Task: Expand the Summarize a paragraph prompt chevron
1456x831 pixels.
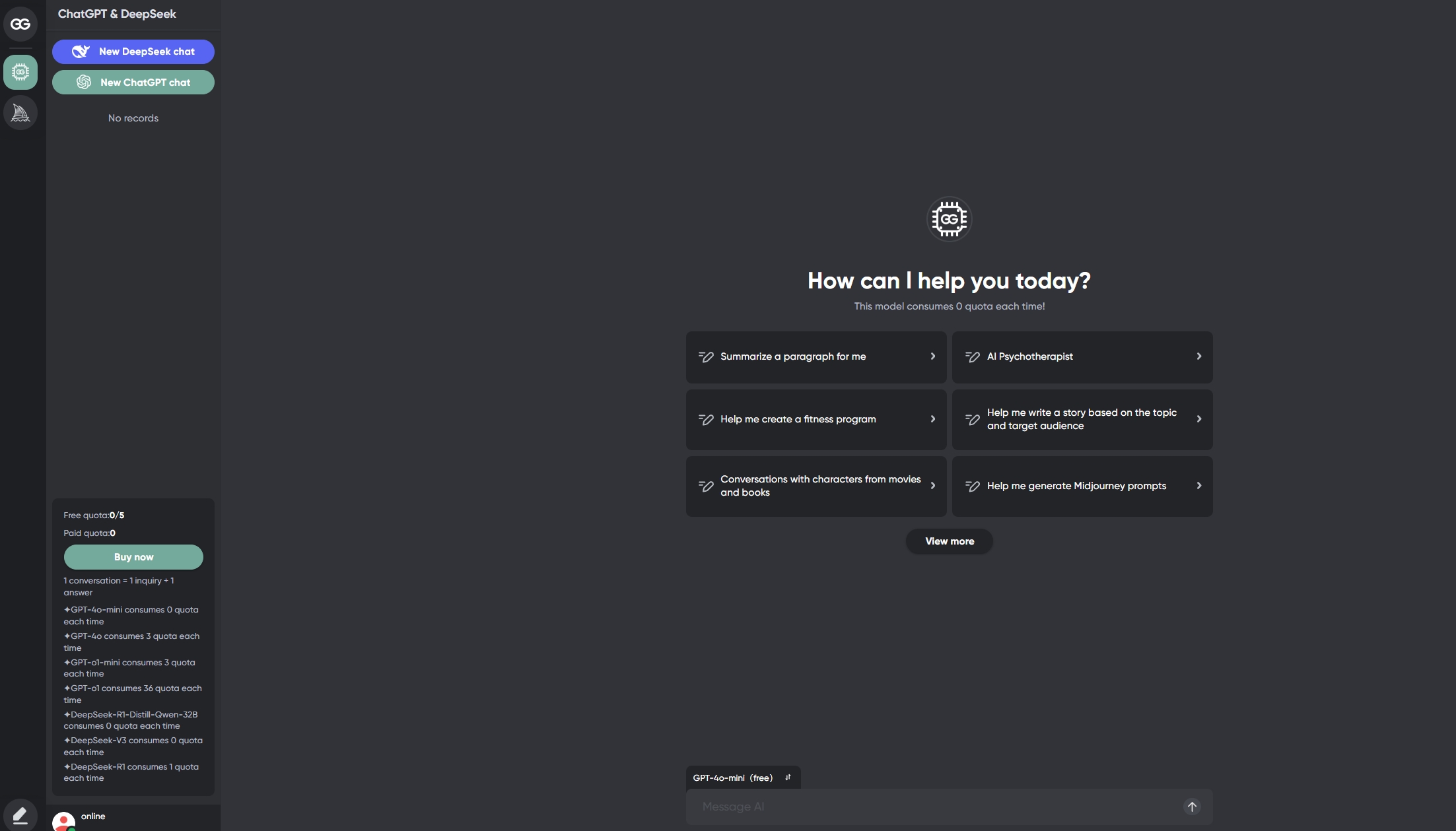Action: coord(932,356)
